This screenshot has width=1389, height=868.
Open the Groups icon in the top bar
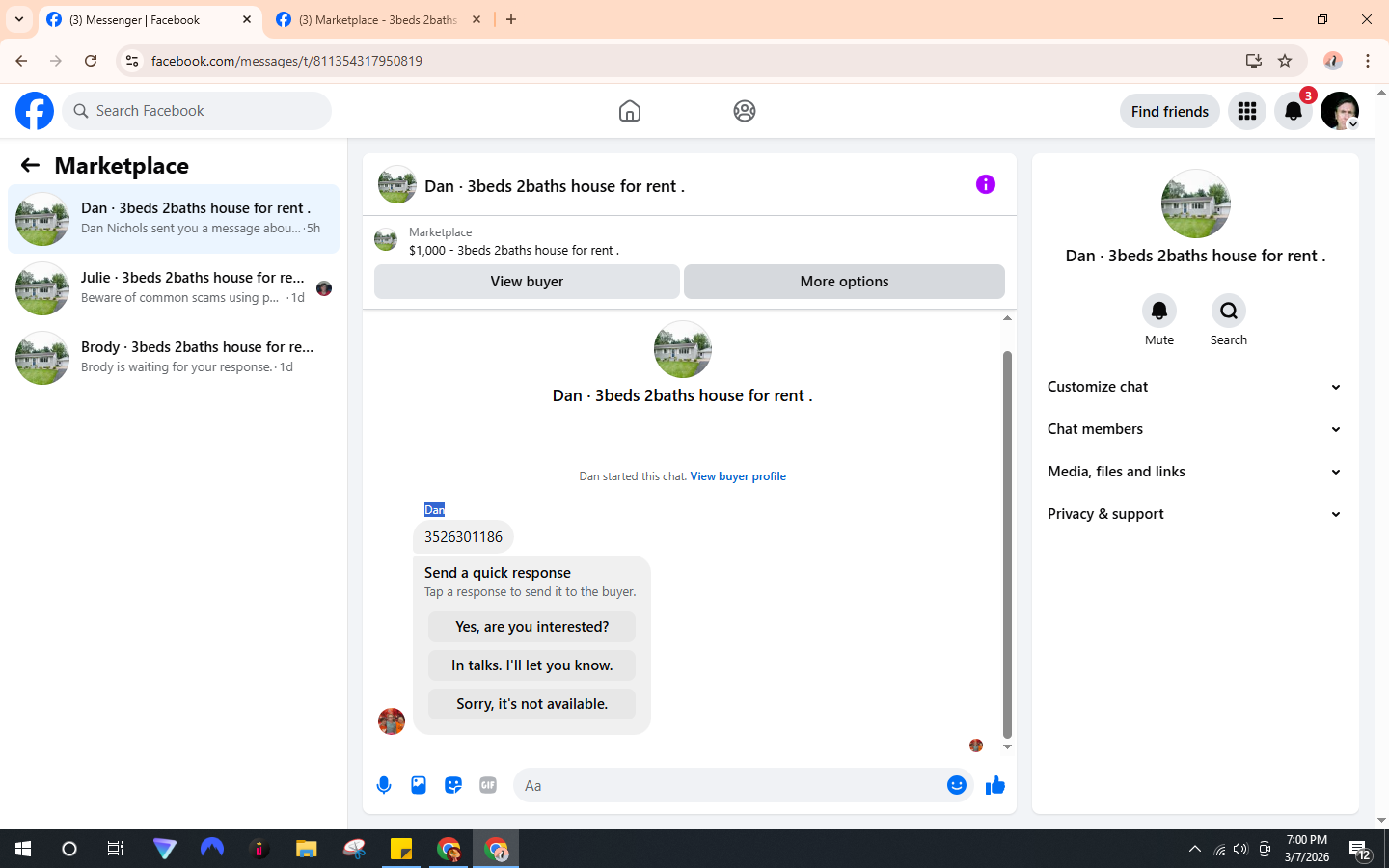tap(745, 111)
